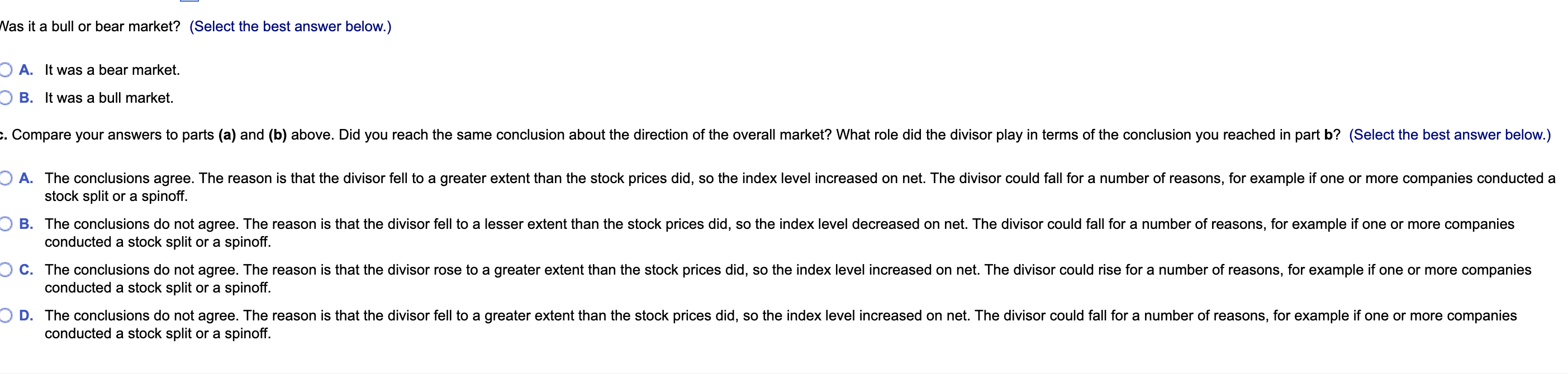Click option D's blue letter label
Viewport: 1568px width, 374px height.
26,314
